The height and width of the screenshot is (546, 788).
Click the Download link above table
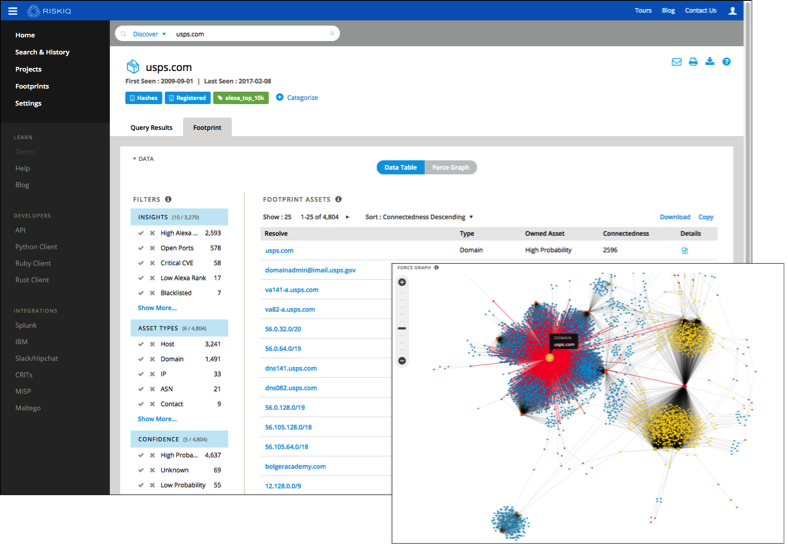point(675,217)
